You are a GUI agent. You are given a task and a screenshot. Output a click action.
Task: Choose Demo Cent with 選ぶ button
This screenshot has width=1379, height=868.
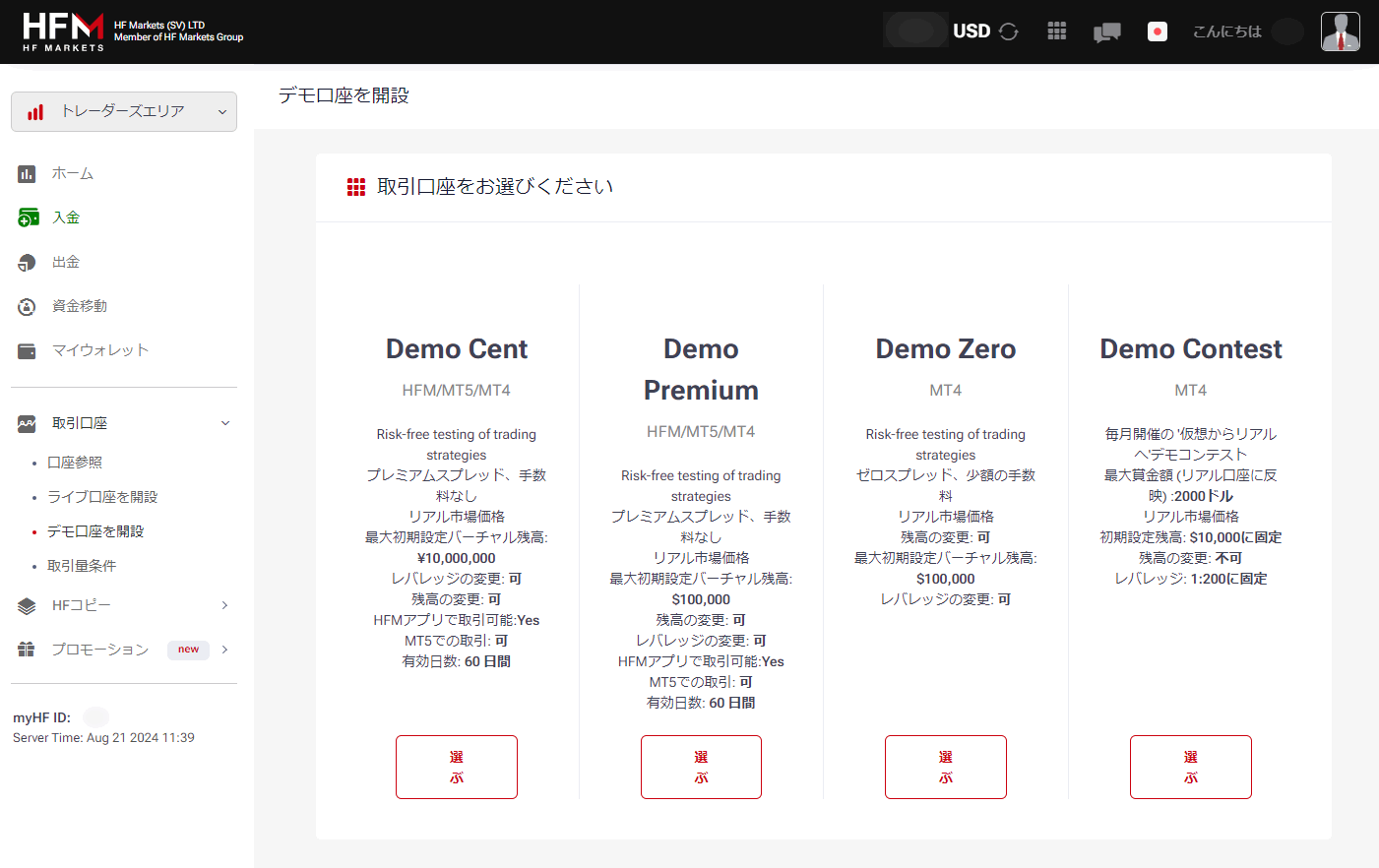(x=457, y=767)
